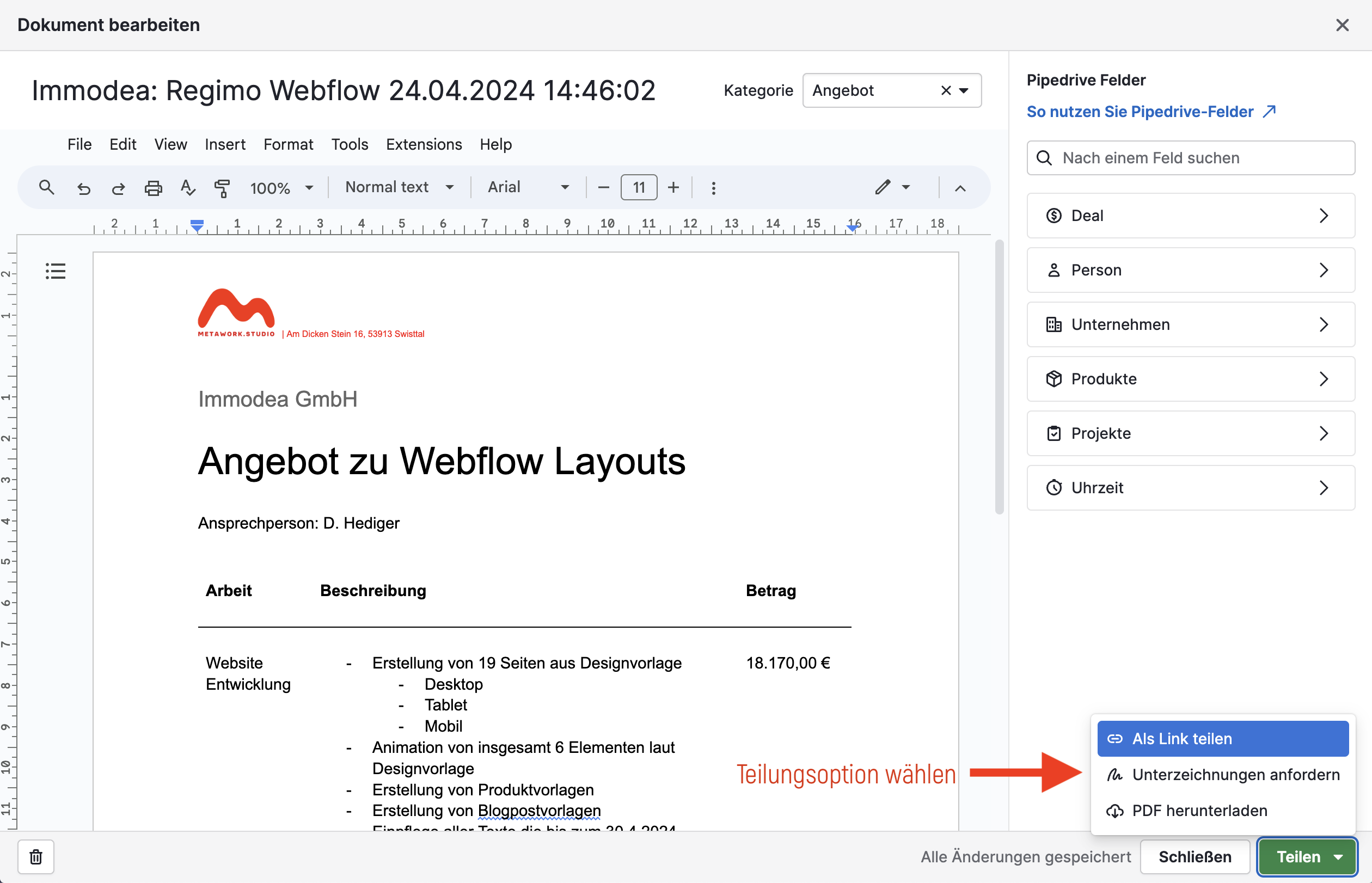Run the spell check icon
The width and height of the screenshot is (1372, 883).
[187, 187]
